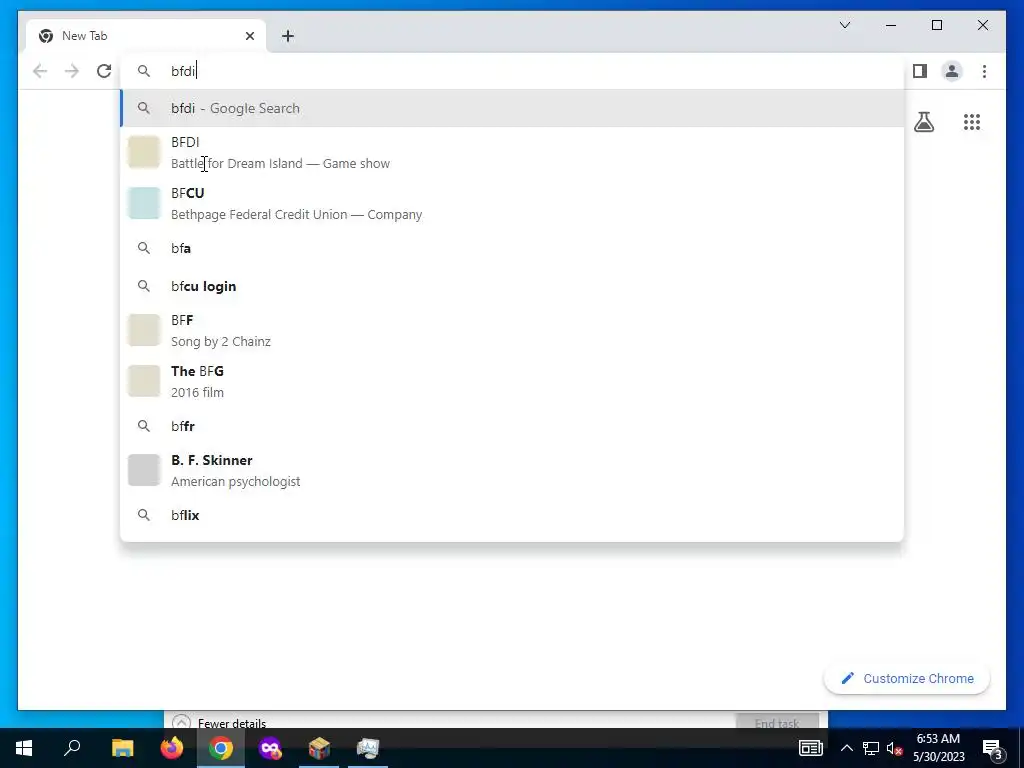This screenshot has height=768, width=1024.
Task: Open the Labs flask icon
Action: coord(923,122)
